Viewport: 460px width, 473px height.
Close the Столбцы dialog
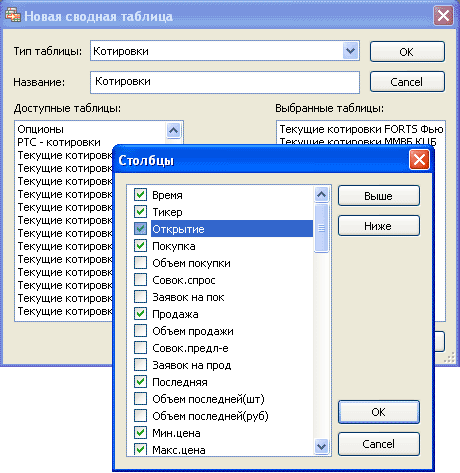[419, 160]
